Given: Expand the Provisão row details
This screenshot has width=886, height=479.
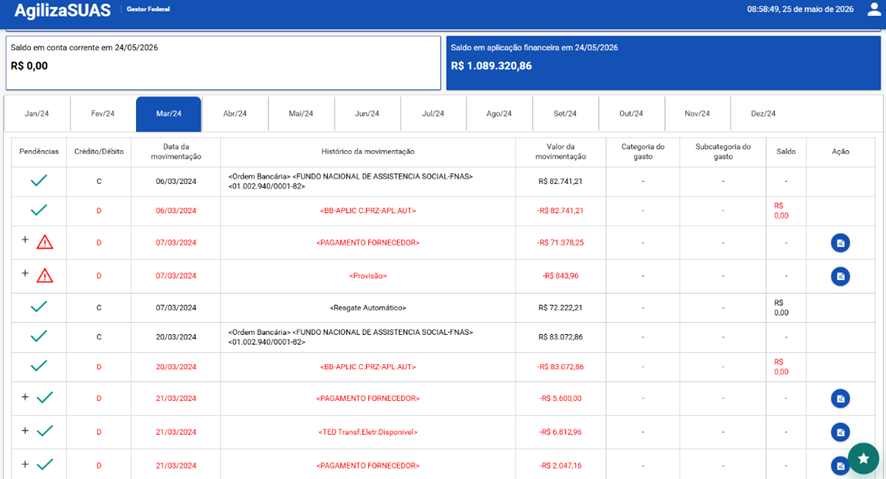Looking at the screenshot, I should (x=25, y=273).
